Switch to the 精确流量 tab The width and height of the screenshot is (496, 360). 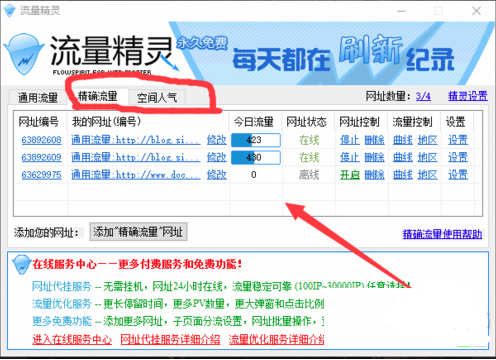pyautogui.click(x=98, y=97)
